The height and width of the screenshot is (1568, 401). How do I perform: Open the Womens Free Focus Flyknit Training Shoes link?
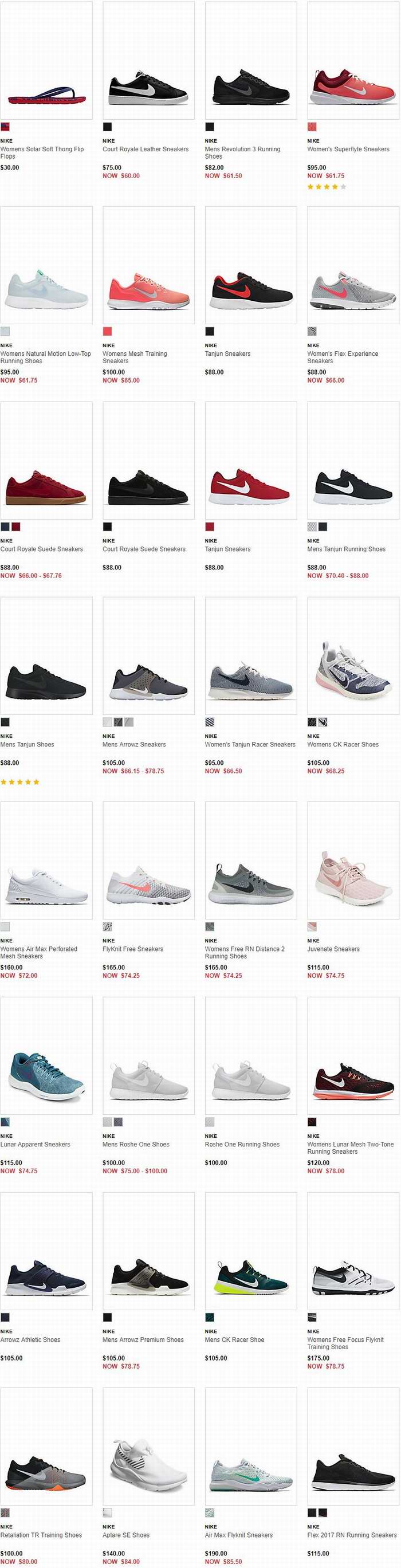click(345, 1343)
